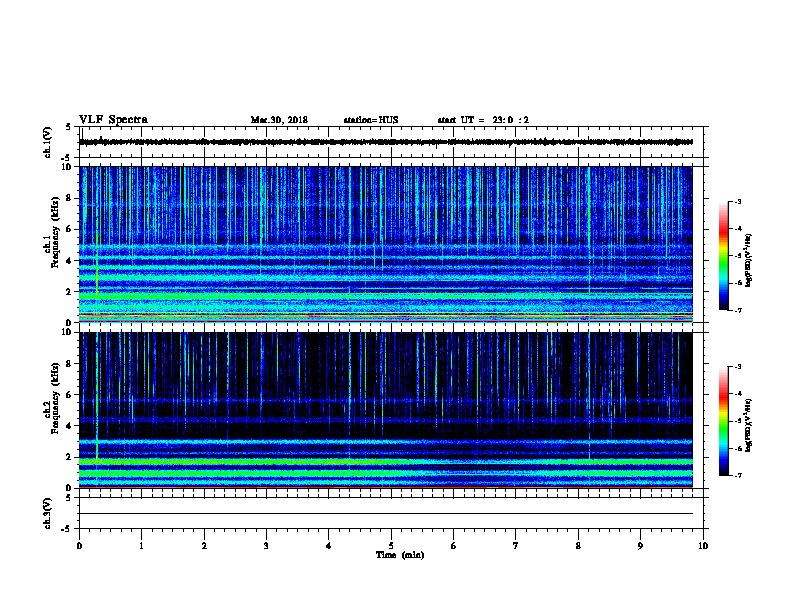Click the time axis tick label "10"
The width and height of the screenshot is (792, 612).
click(x=703, y=545)
